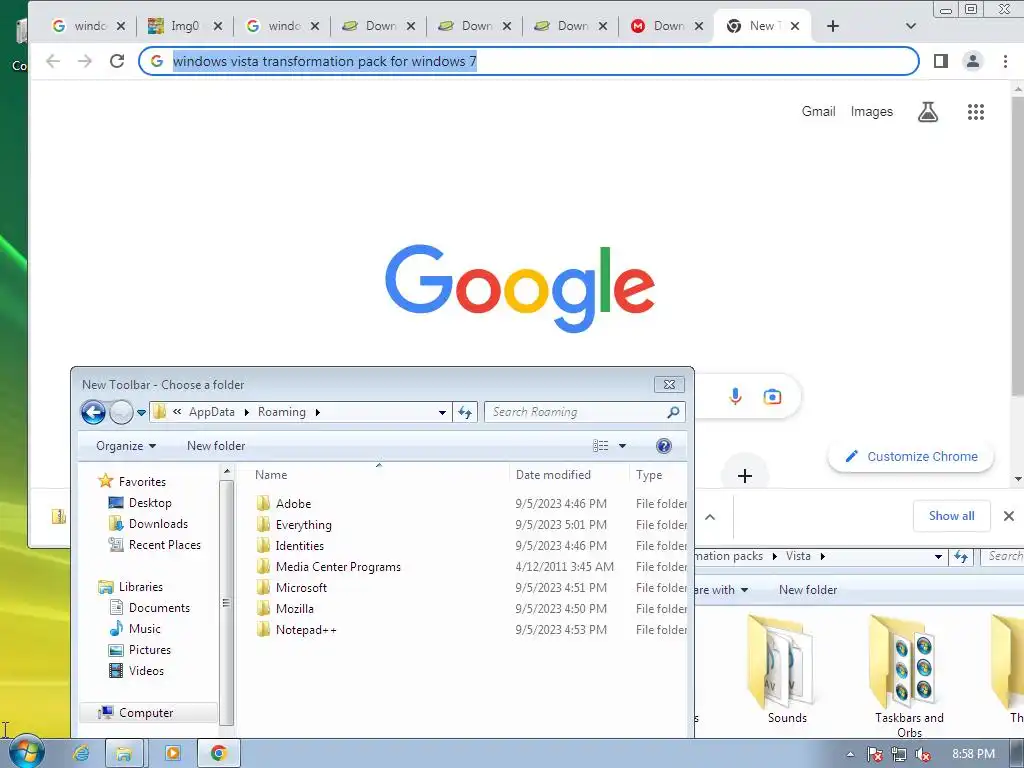The height and width of the screenshot is (768, 1024).
Task: Expand the address bar history dropdown
Action: (x=442, y=412)
